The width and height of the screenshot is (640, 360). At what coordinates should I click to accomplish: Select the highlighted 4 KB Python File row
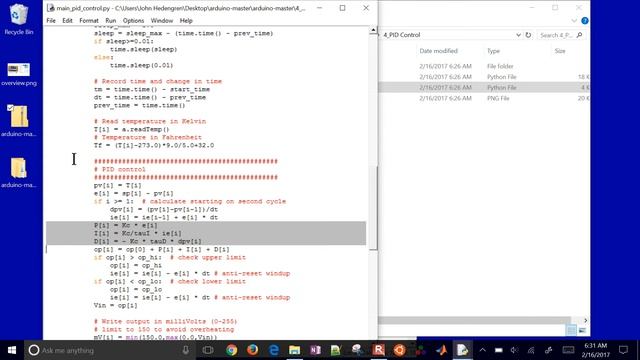pos(484,87)
